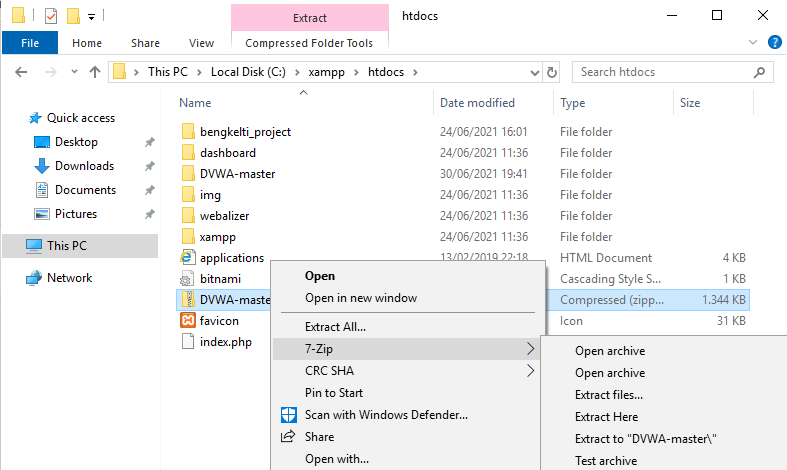Click the Properties quick access toolbar icon

tap(51, 16)
